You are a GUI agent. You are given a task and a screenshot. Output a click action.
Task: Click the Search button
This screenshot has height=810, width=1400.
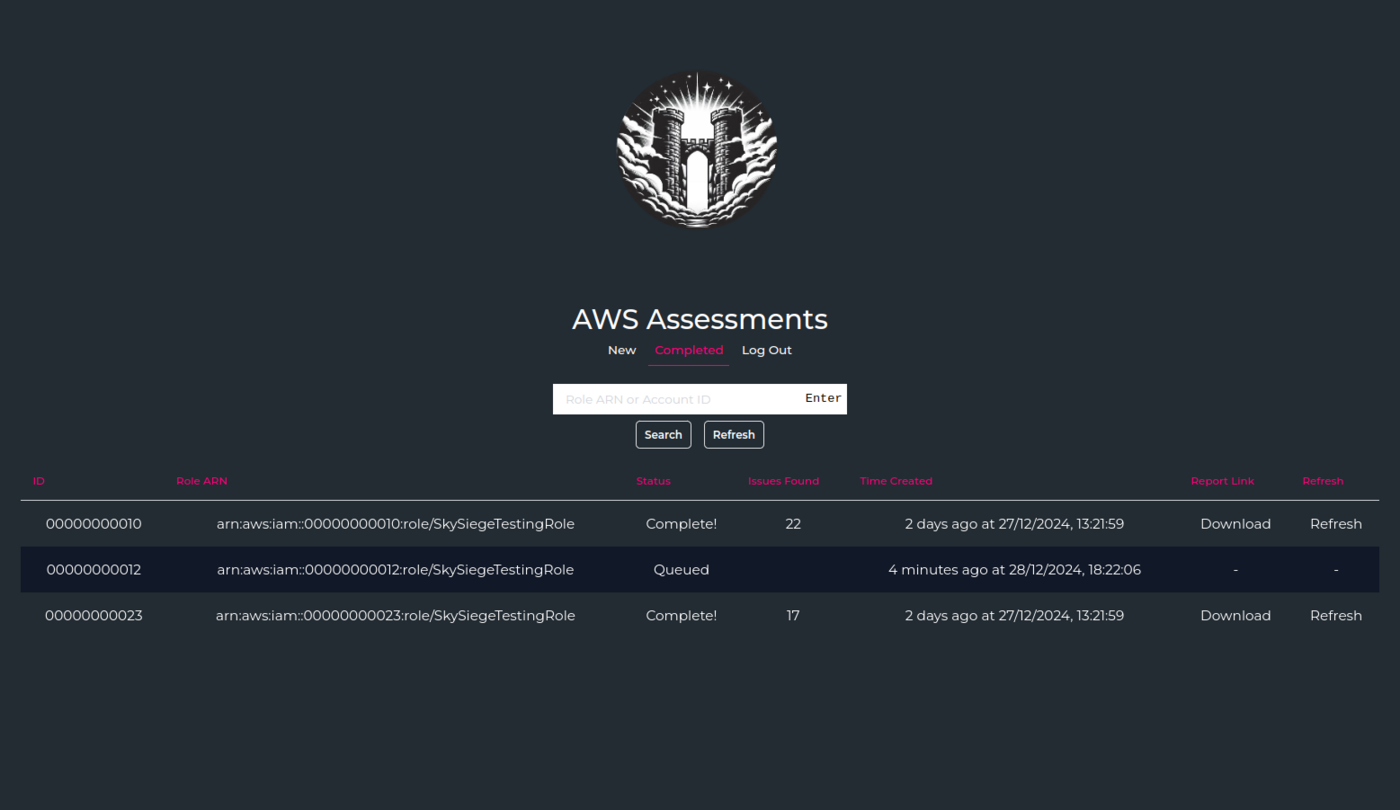[663, 435]
